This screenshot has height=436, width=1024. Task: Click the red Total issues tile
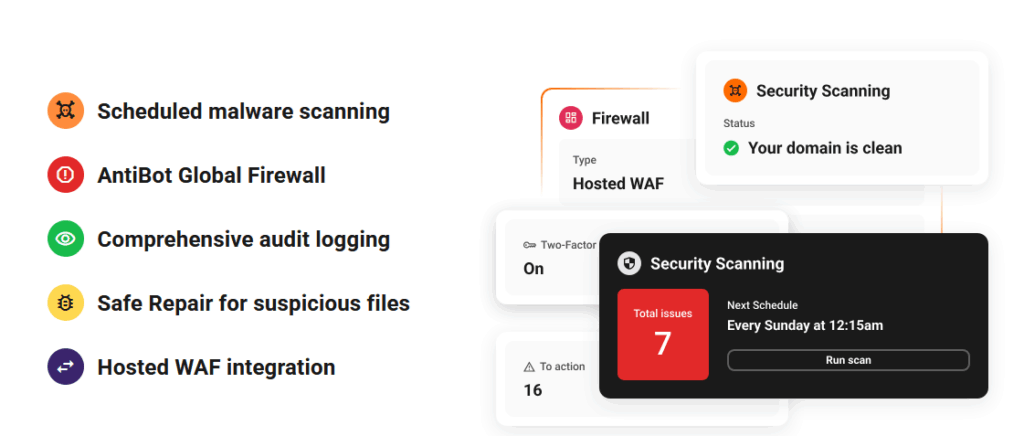(663, 334)
